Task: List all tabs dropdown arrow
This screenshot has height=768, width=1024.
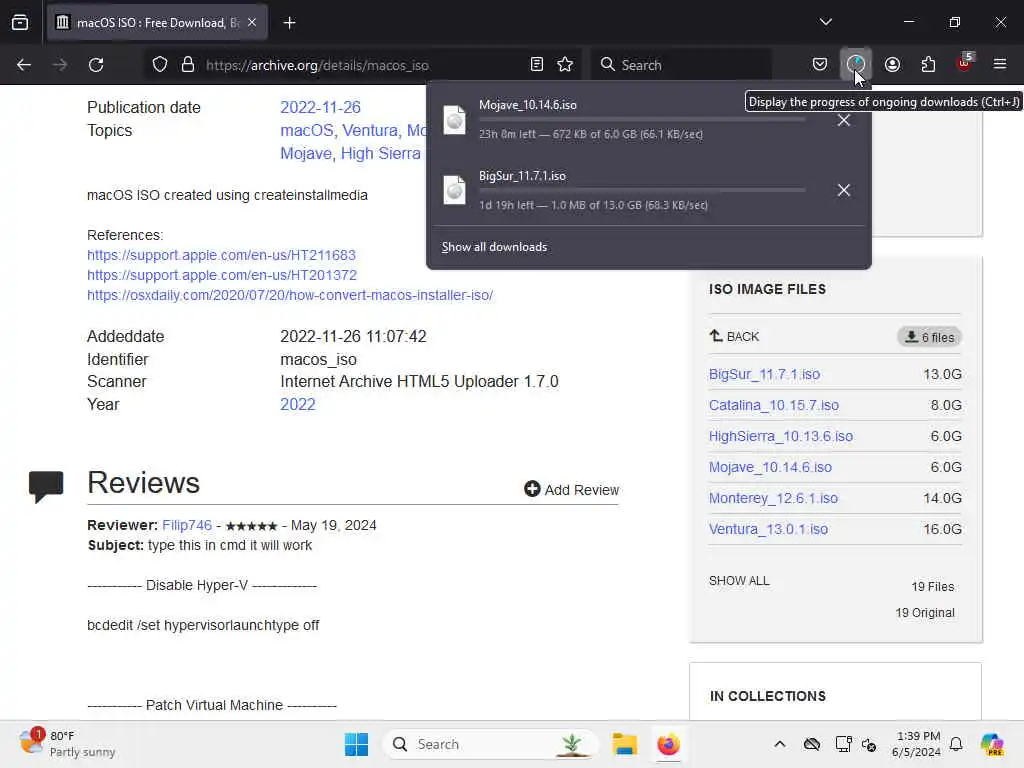Action: point(825,22)
